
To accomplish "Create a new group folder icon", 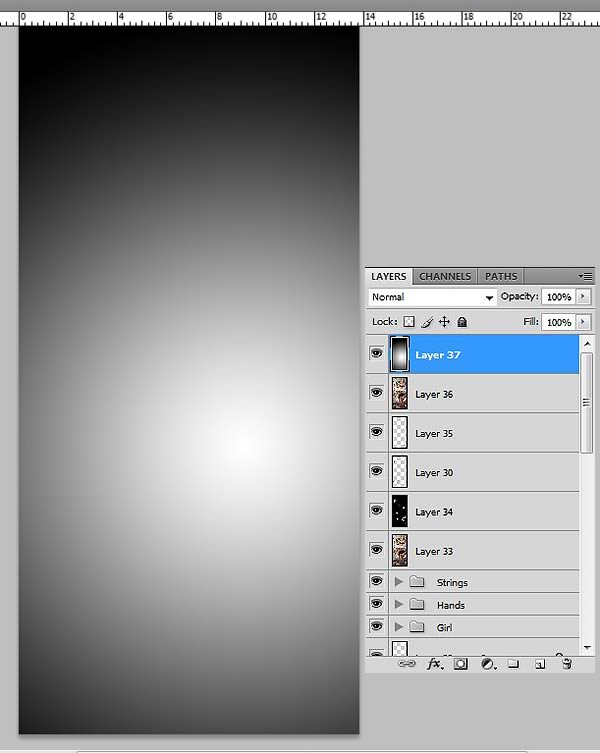I will tap(514, 664).
